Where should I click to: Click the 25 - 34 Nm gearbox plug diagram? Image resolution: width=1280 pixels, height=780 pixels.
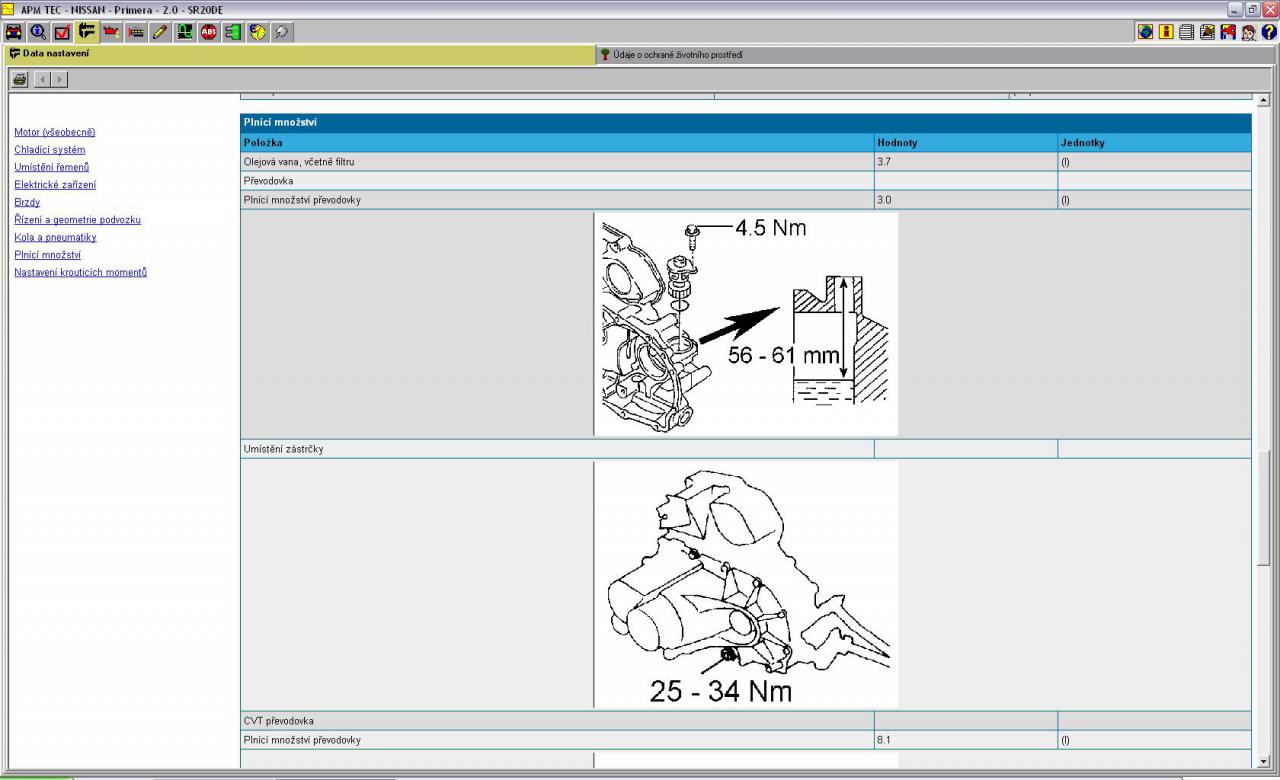coord(746,584)
